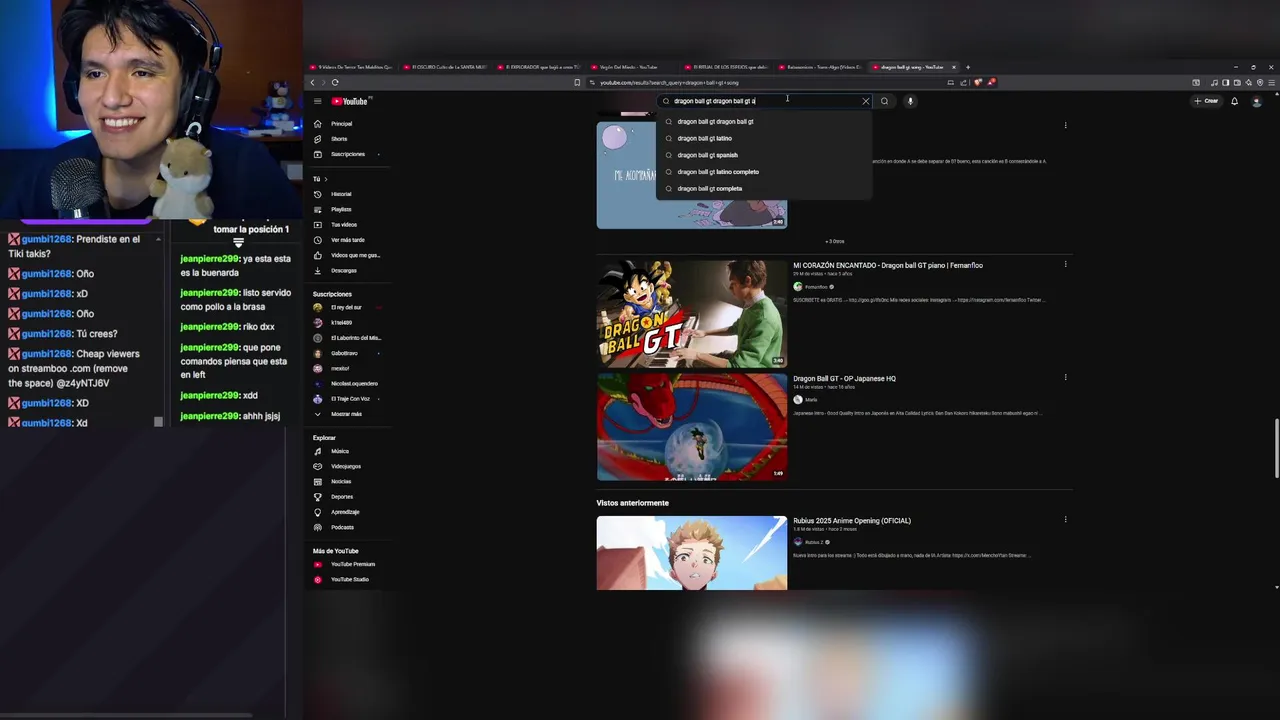The width and height of the screenshot is (1280, 720).
Task: Open El rey del sur channel
Action: pos(346,307)
